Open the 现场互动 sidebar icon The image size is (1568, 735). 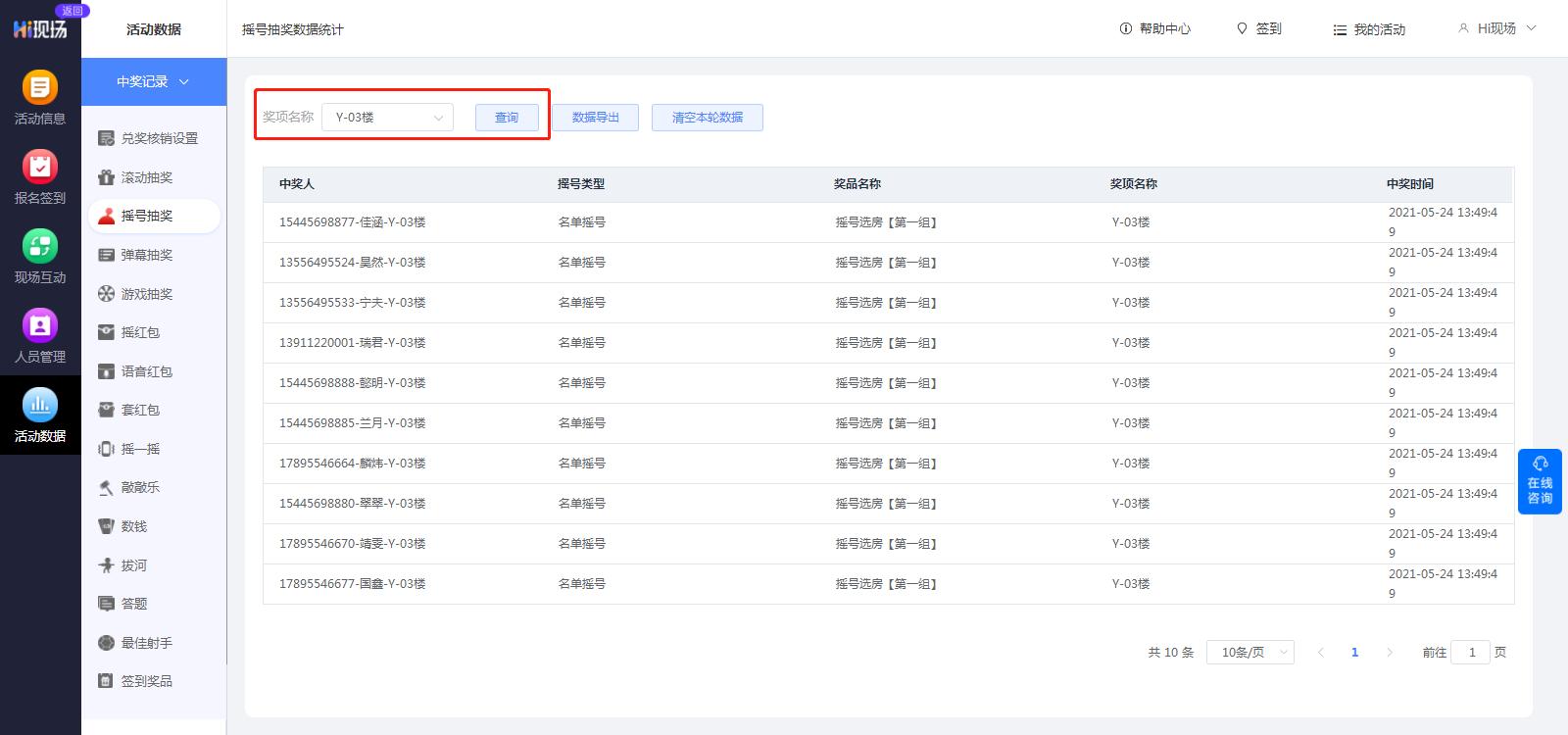[x=40, y=247]
